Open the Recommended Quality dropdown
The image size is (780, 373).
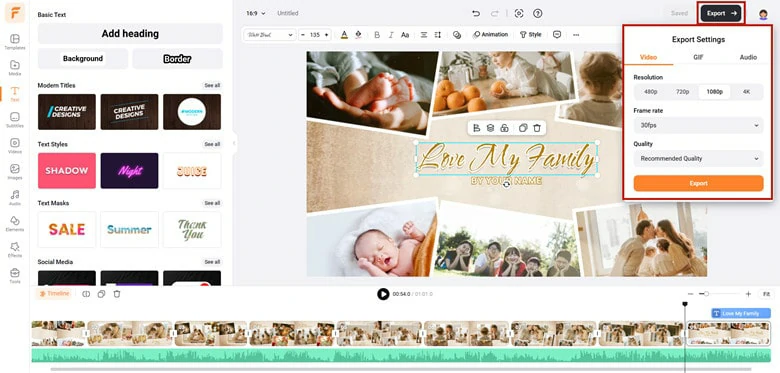698,159
